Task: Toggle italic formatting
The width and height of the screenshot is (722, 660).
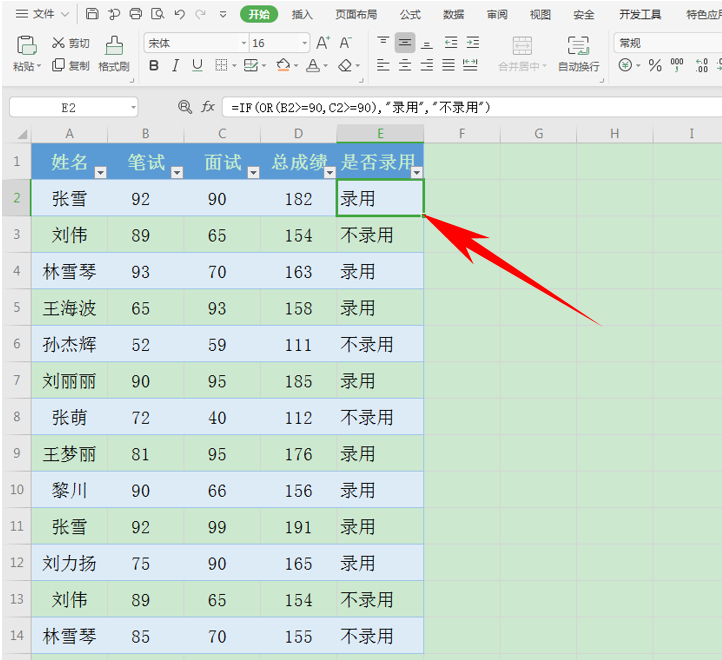Action: click(175, 65)
